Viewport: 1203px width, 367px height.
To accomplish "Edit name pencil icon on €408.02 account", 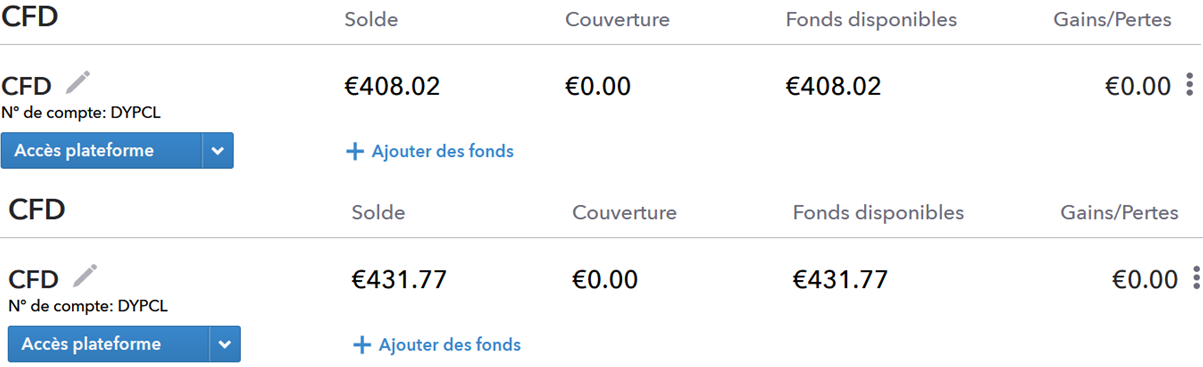I will point(78,82).
